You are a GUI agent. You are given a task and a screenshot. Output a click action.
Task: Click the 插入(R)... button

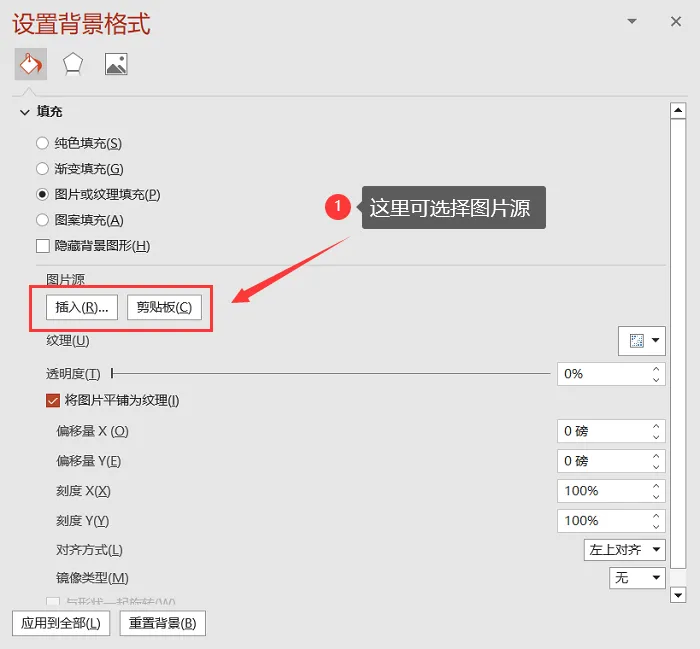point(82,307)
